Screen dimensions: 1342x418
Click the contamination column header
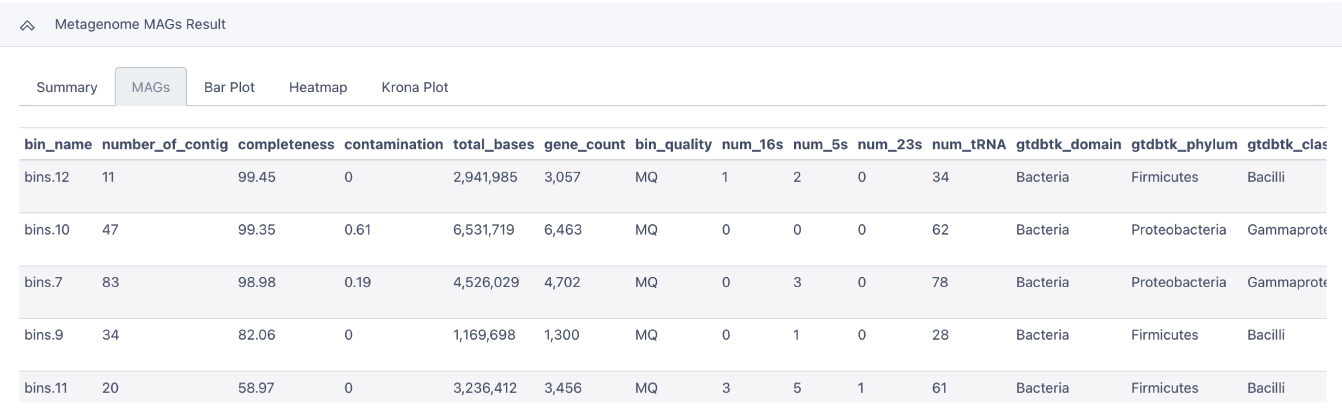[x=393, y=145]
